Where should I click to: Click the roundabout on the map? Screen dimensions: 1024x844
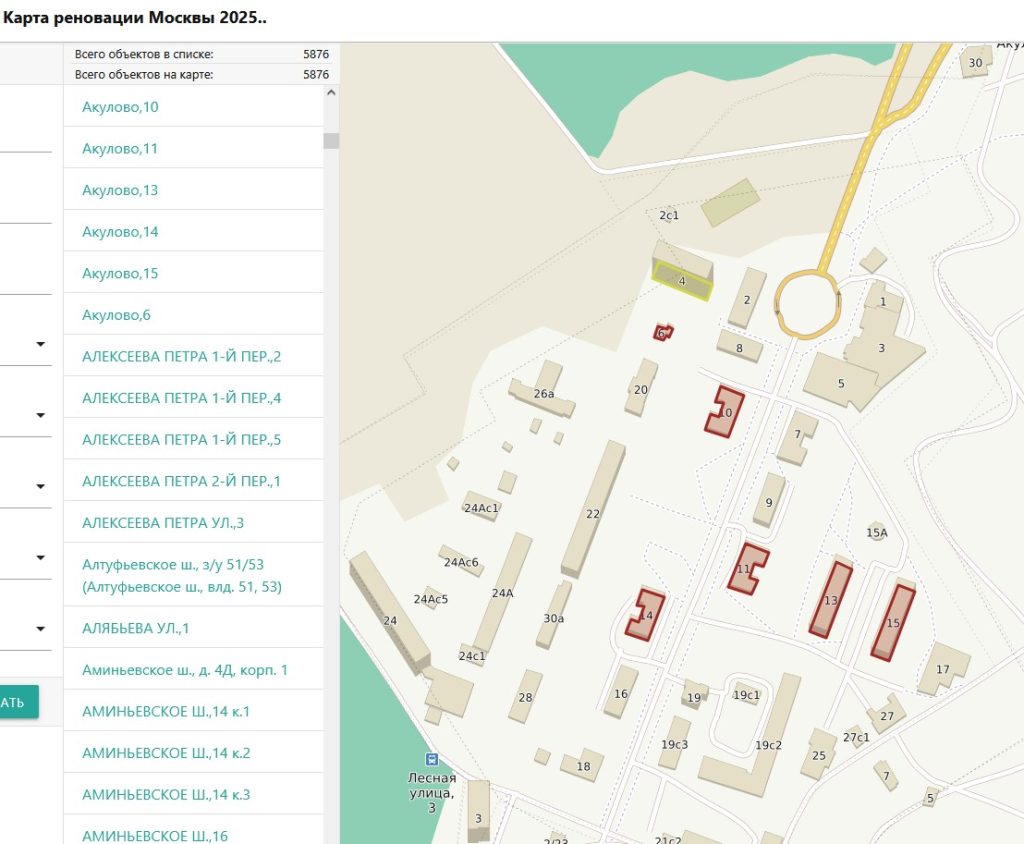[807, 304]
